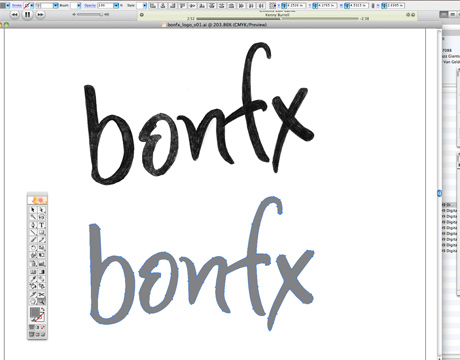Click Vertical Align Center icon
The image size is (460, 360).
pyautogui.click(x=192, y=5)
